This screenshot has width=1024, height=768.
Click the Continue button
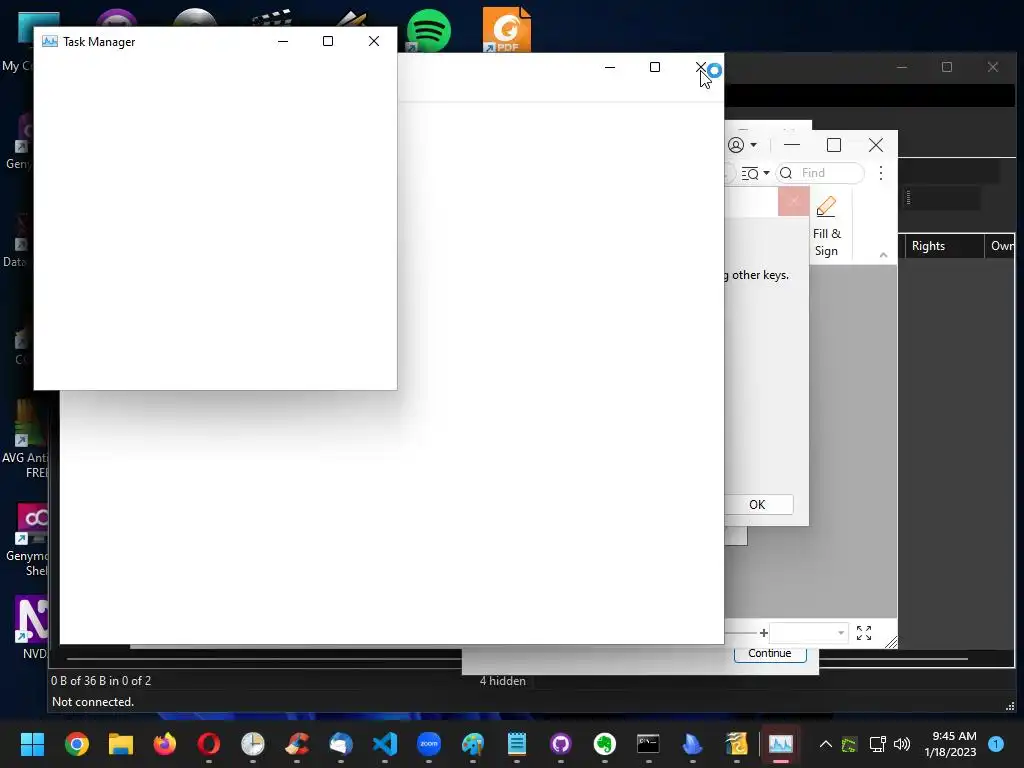coord(770,654)
